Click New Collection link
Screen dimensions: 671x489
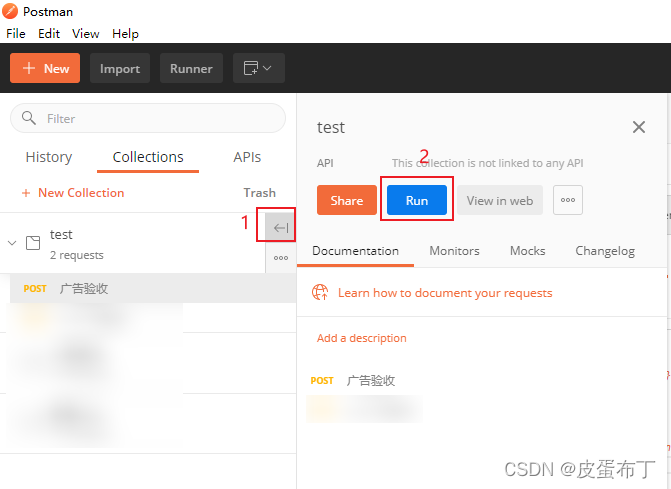click(81, 193)
